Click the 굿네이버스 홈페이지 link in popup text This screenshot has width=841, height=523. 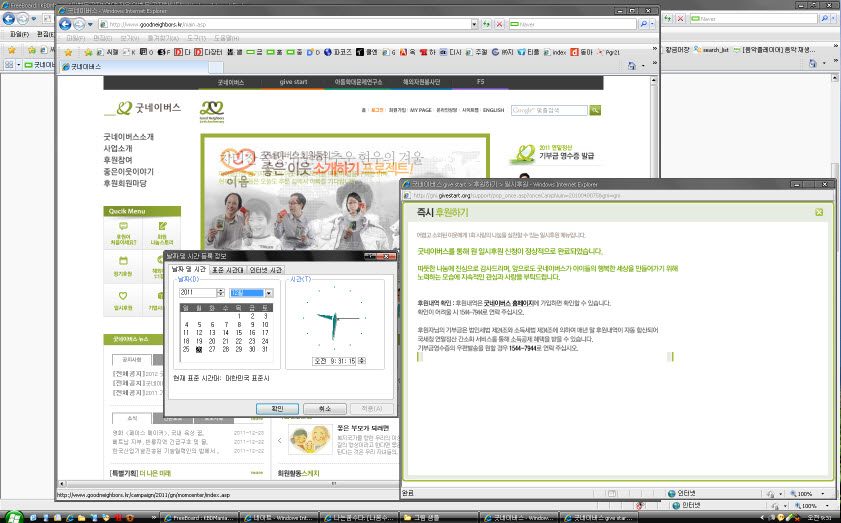pos(508,303)
